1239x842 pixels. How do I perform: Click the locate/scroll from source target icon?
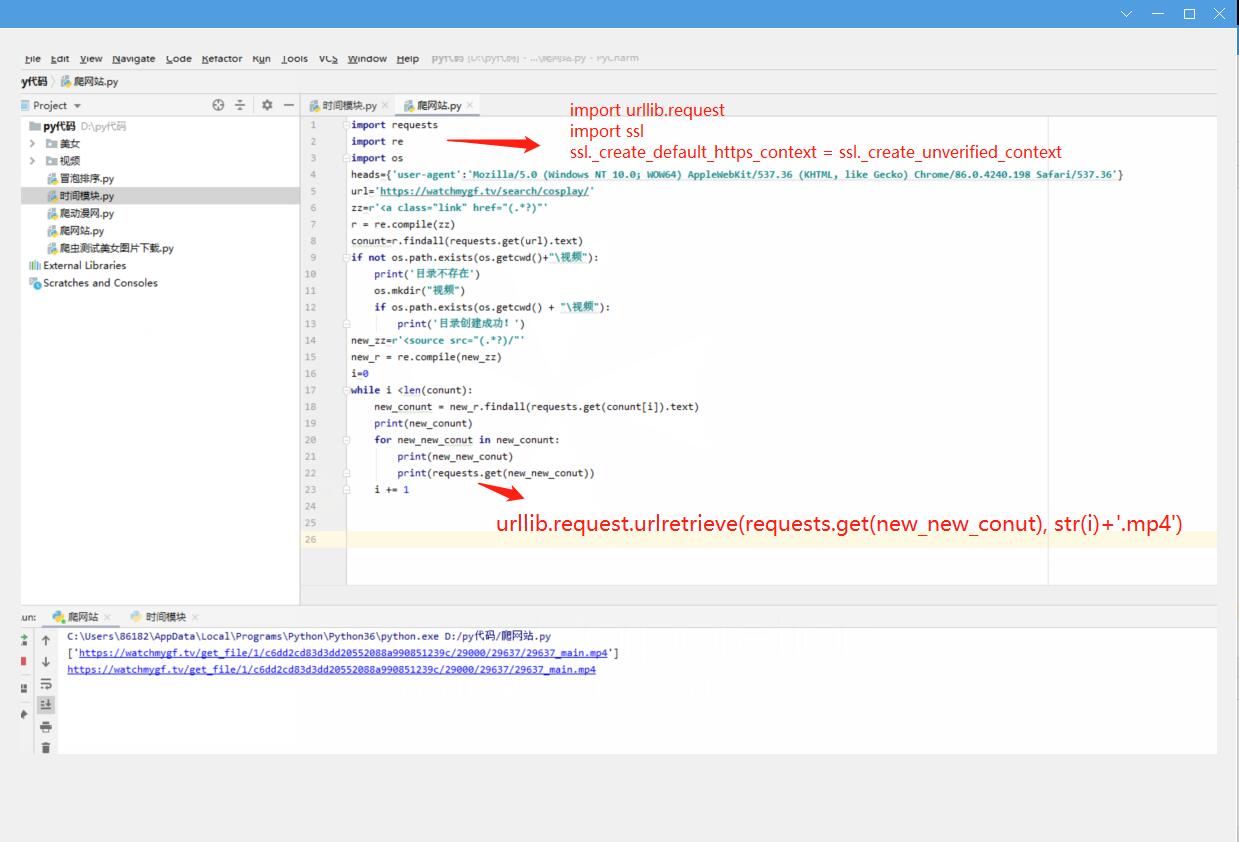pyautogui.click(x=218, y=105)
